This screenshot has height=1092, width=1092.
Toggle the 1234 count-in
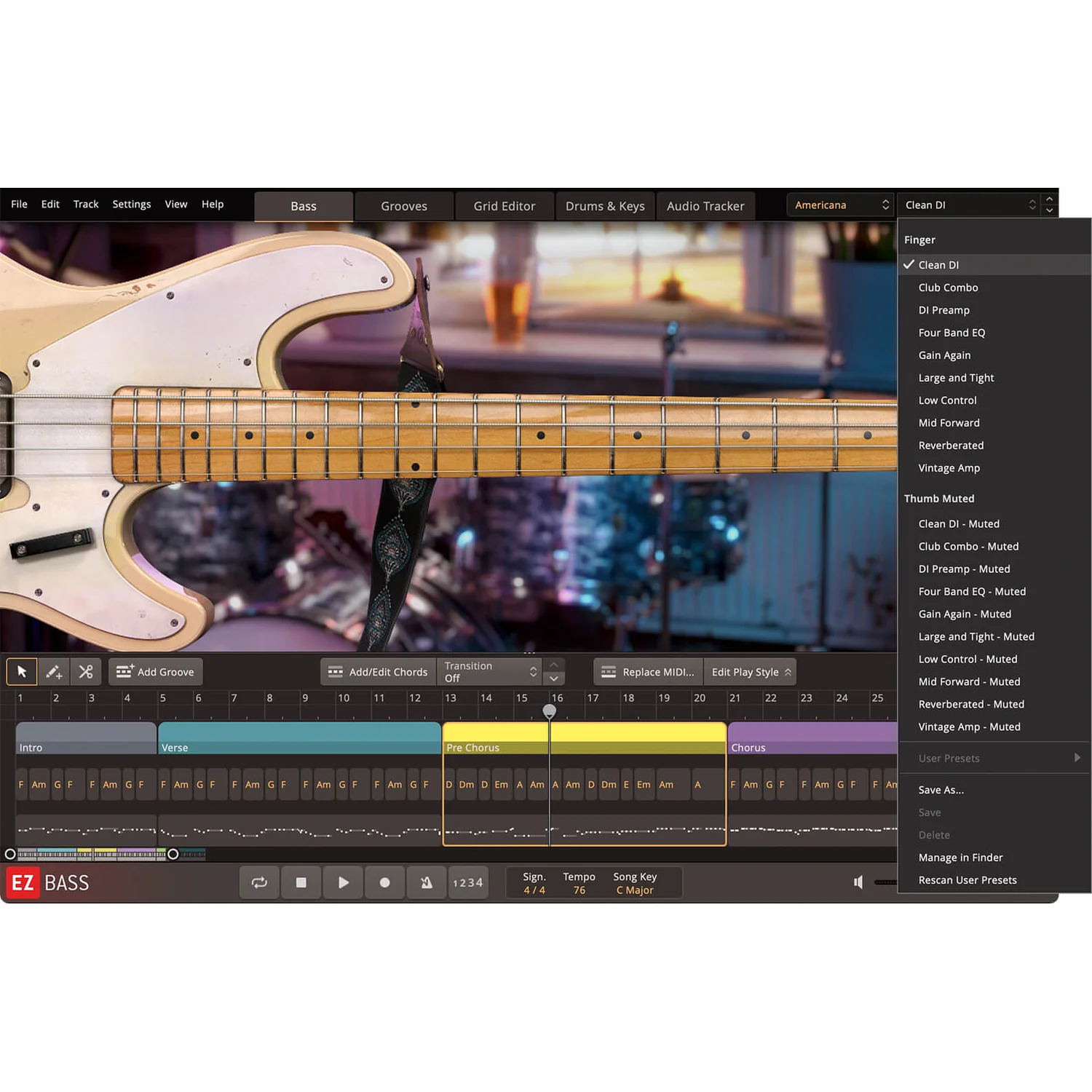point(468,882)
